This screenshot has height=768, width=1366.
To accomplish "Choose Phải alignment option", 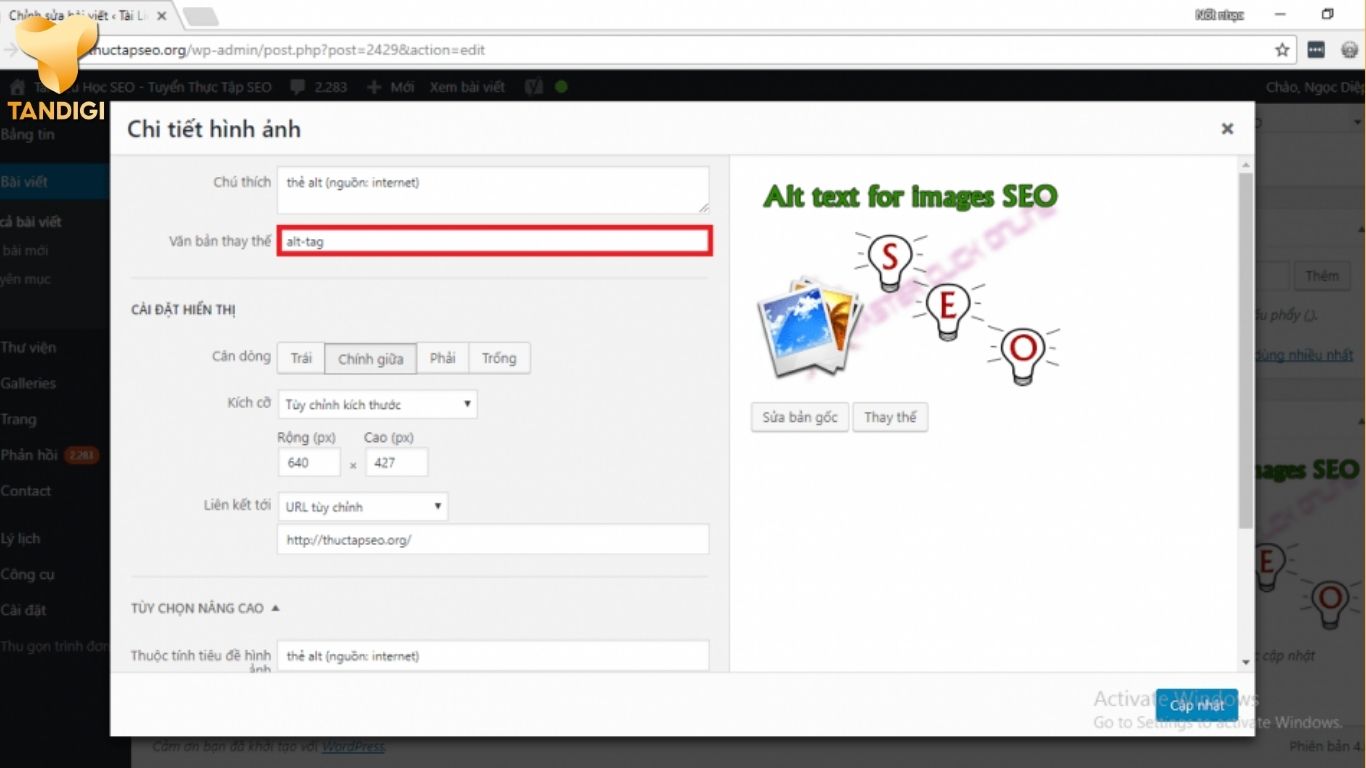I will [443, 358].
